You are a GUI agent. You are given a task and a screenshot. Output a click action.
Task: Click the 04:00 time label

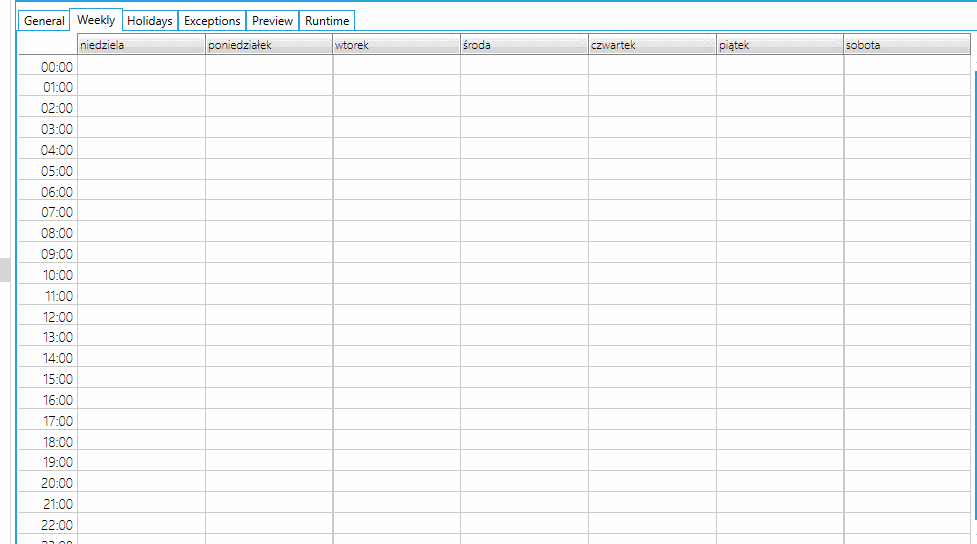point(57,150)
